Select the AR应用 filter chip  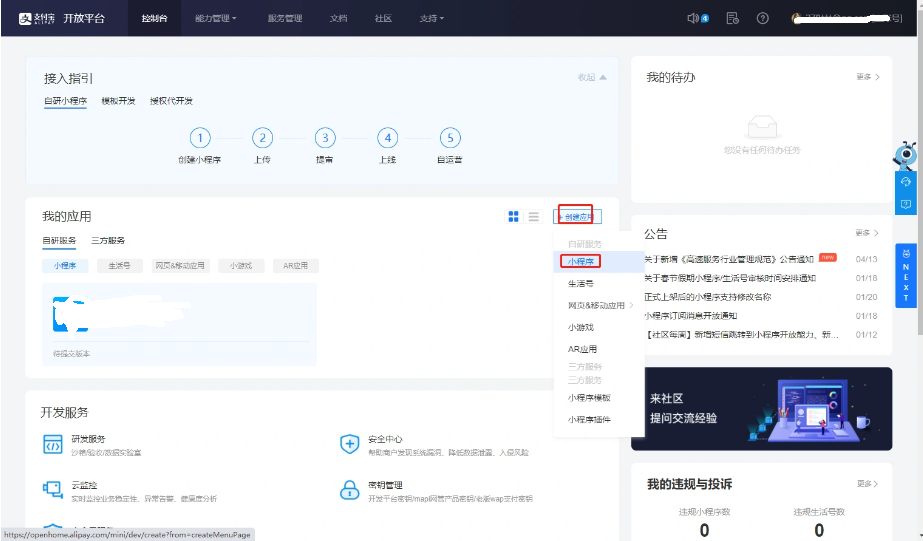click(x=295, y=266)
